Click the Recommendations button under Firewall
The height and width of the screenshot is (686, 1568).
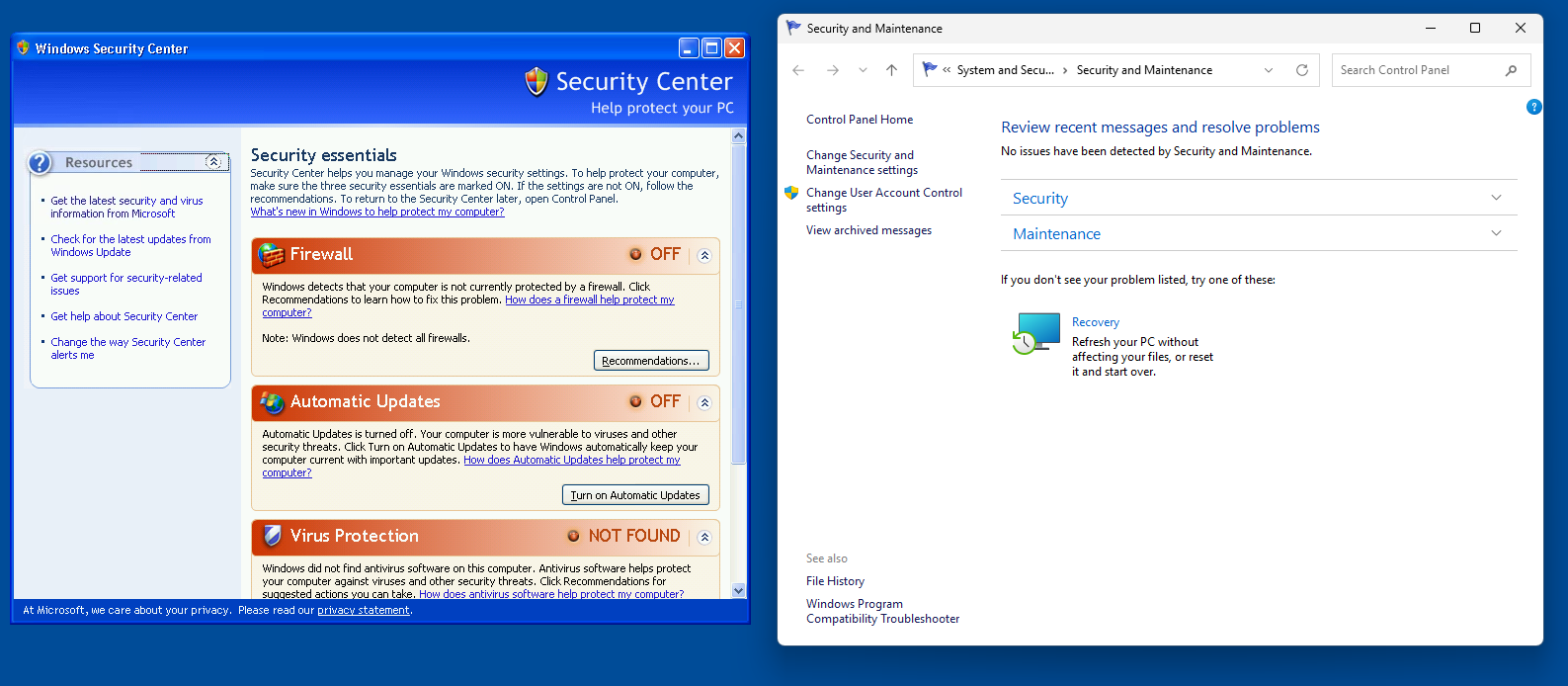(651, 361)
